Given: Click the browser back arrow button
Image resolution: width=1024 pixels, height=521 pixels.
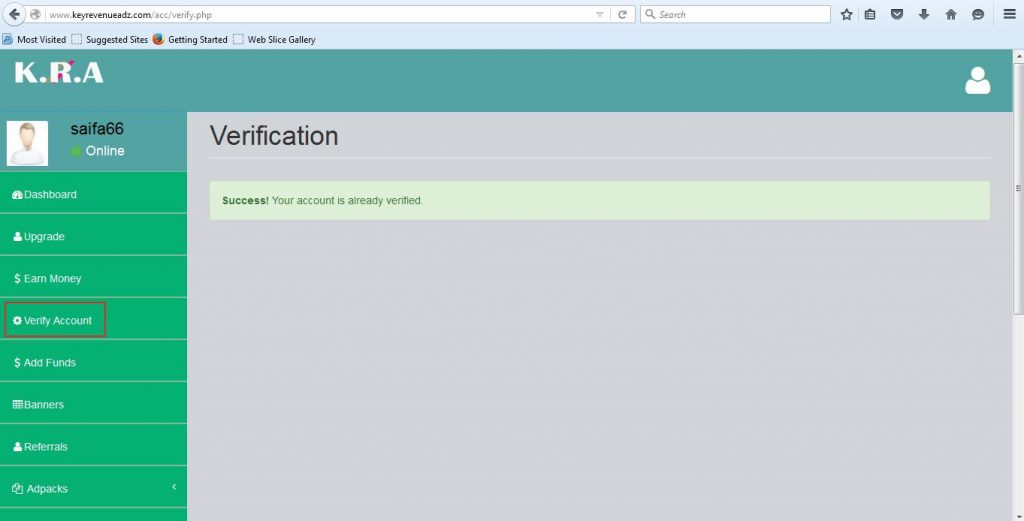Looking at the screenshot, I should click(16, 15).
